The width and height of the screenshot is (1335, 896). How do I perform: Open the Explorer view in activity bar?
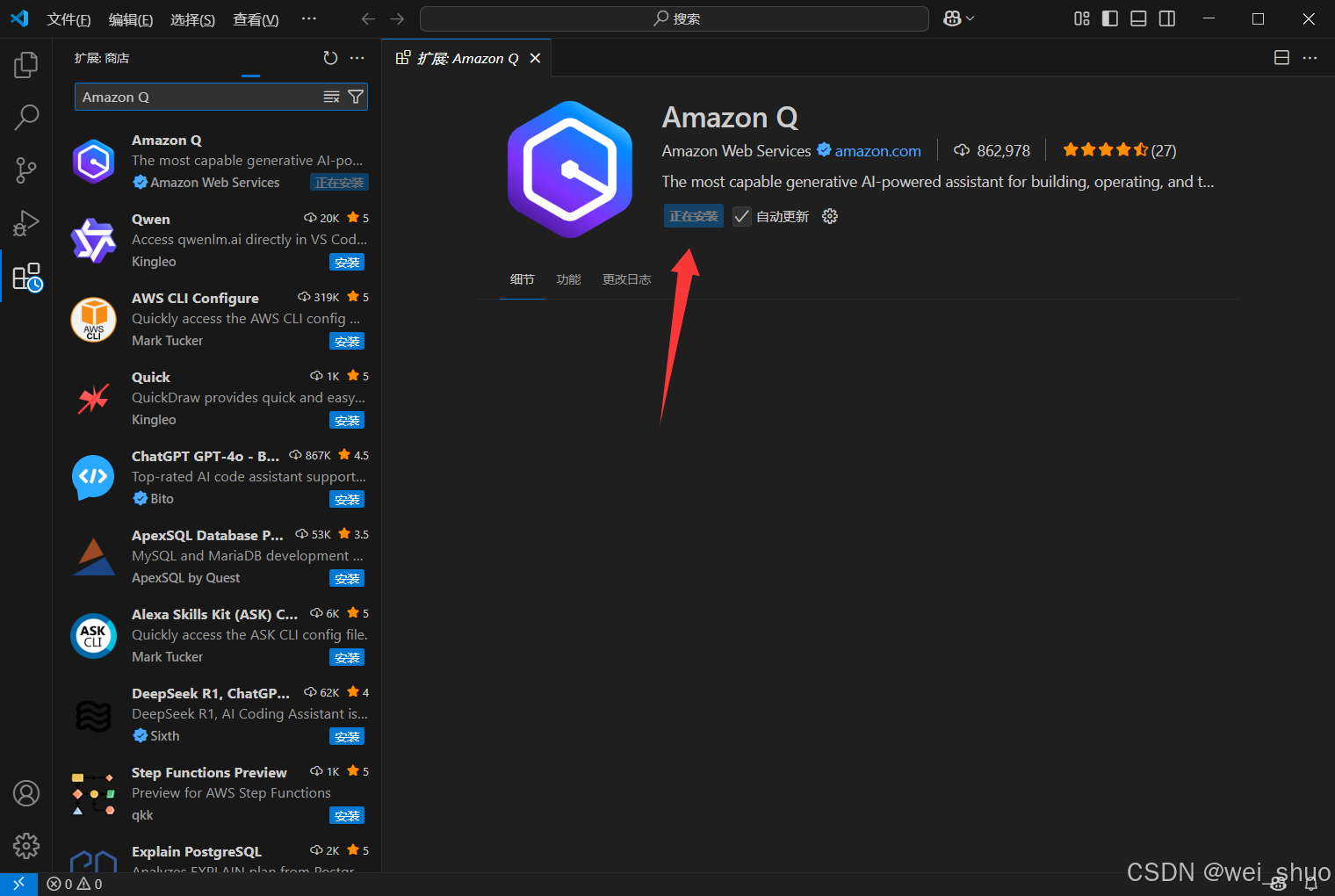[x=26, y=65]
